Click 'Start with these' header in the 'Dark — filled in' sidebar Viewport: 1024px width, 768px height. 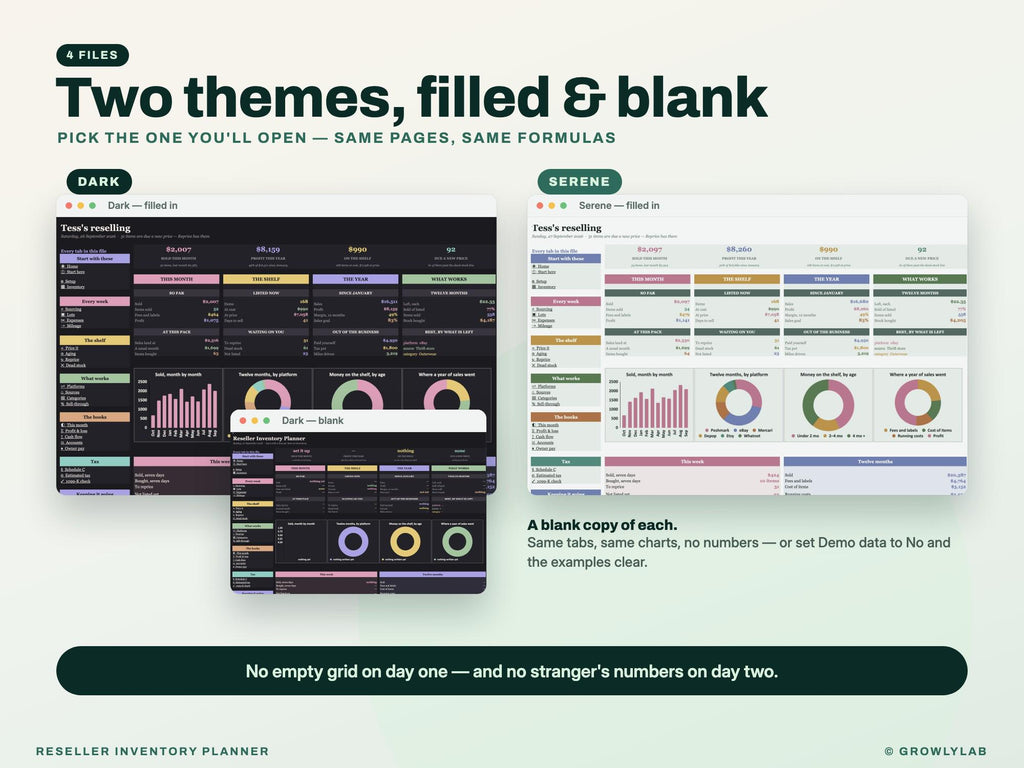pyautogui.click(x=95, y=259)
